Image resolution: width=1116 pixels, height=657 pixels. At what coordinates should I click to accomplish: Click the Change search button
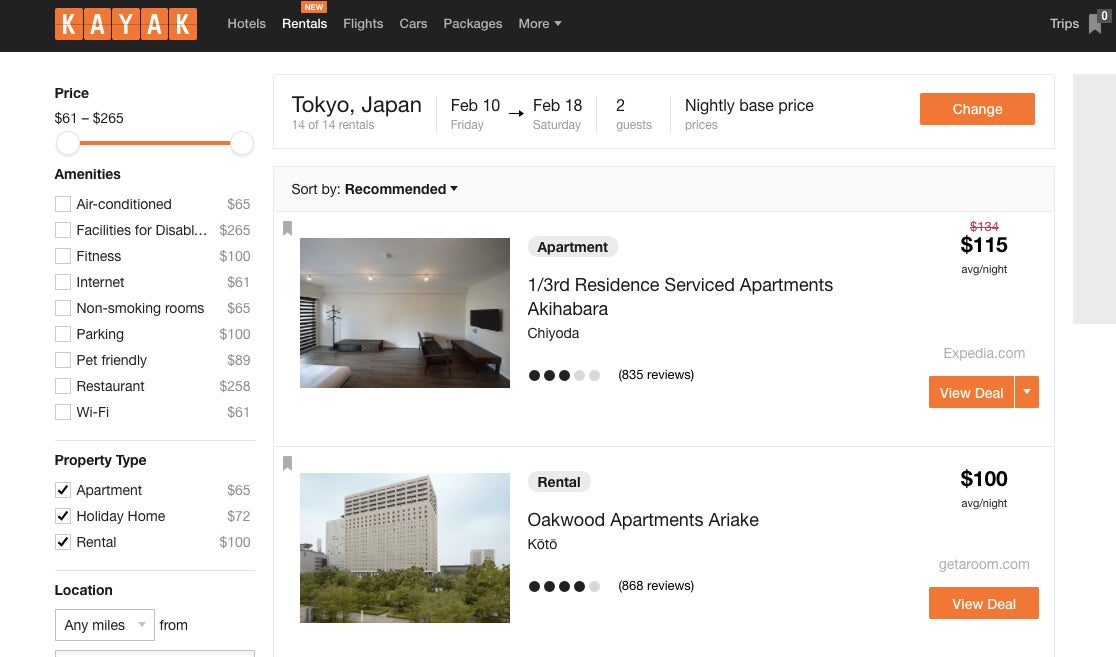click(977, 109)
